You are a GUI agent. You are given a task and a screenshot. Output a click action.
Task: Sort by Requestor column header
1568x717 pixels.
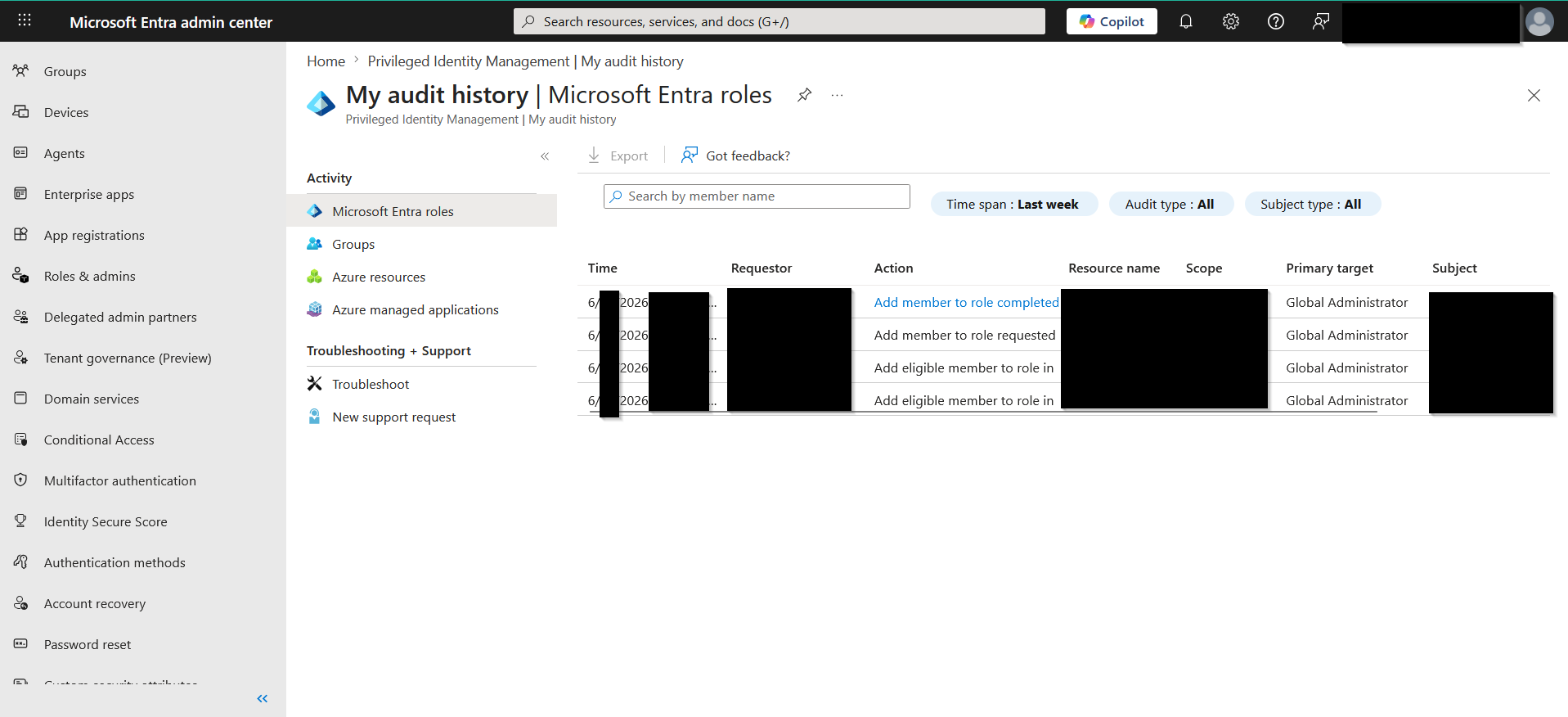762,268
